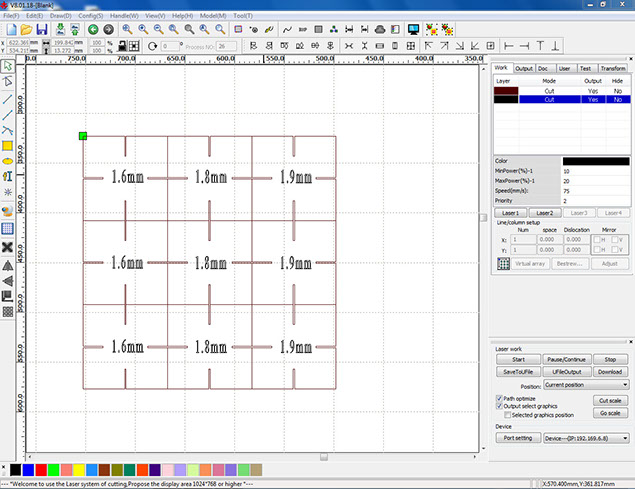635x489 pixels.
Task: Select the yellow ellipse draw tool
Action: pos(7,161)
